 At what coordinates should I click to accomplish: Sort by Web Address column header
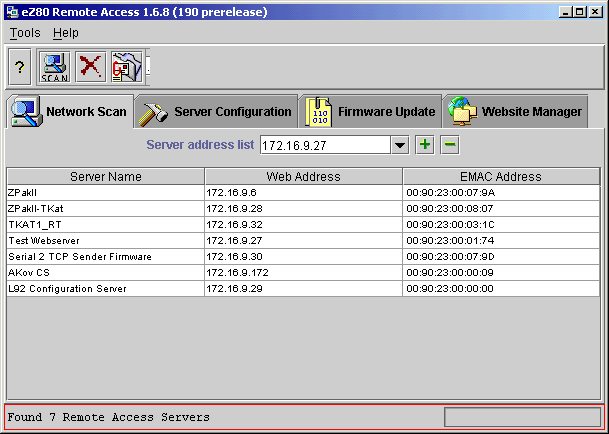[x=303, y=176]
